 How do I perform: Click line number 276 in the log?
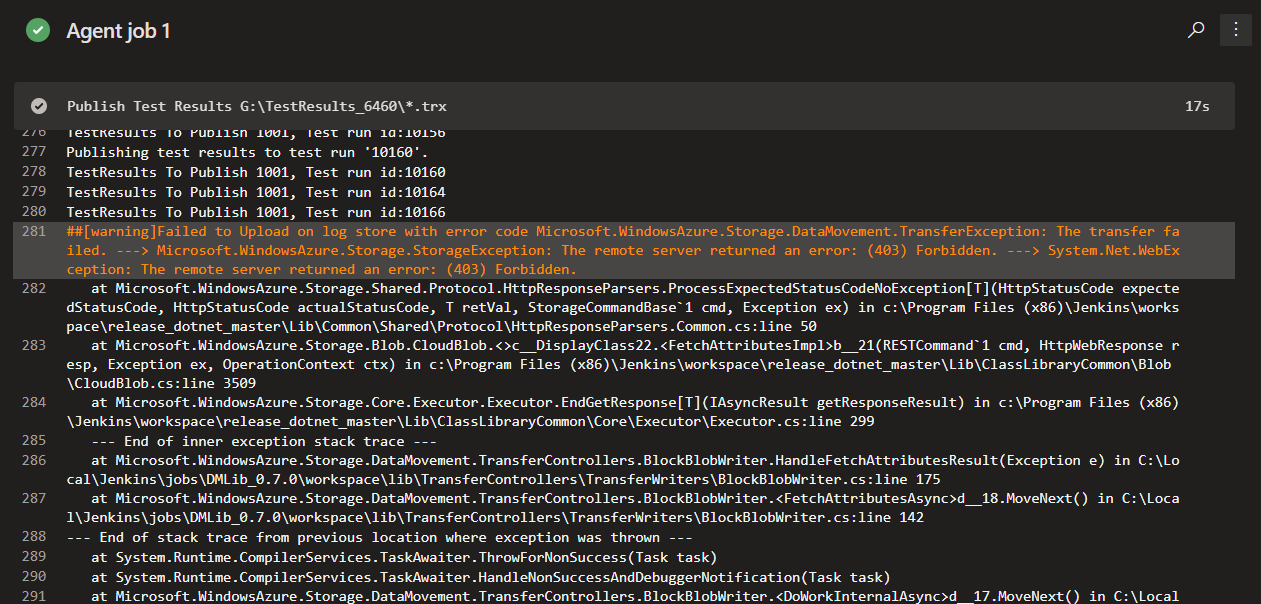(31, 132)
